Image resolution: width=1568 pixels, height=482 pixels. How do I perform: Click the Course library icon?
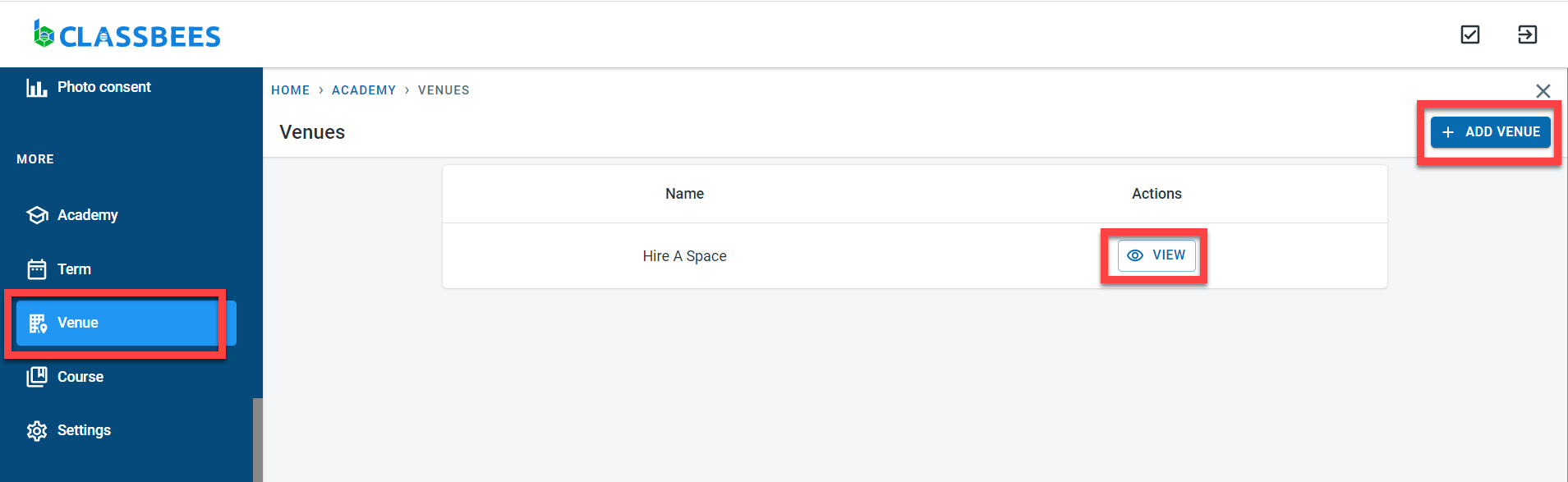click(x=37, y=377)
